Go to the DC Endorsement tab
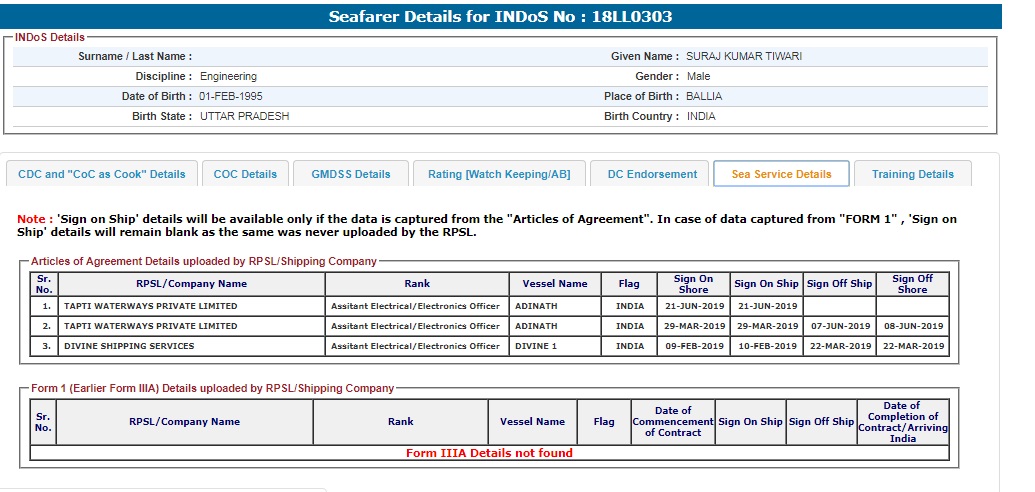 (652, 174)
